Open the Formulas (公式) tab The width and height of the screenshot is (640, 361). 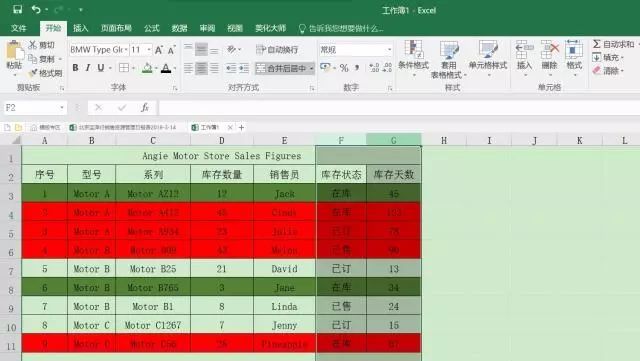151,28
